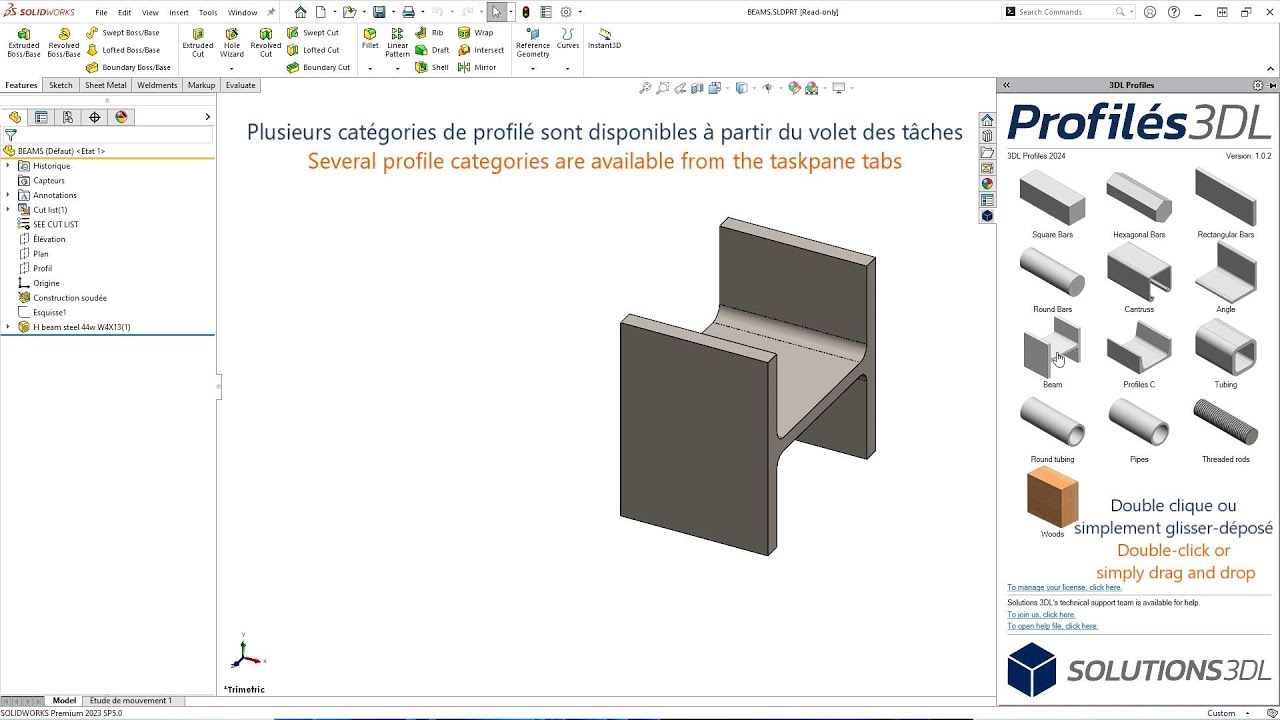The width and height of the screenshot is (1280, 720).
Task: Select the Mirror feature
Action: pos(477,67)
